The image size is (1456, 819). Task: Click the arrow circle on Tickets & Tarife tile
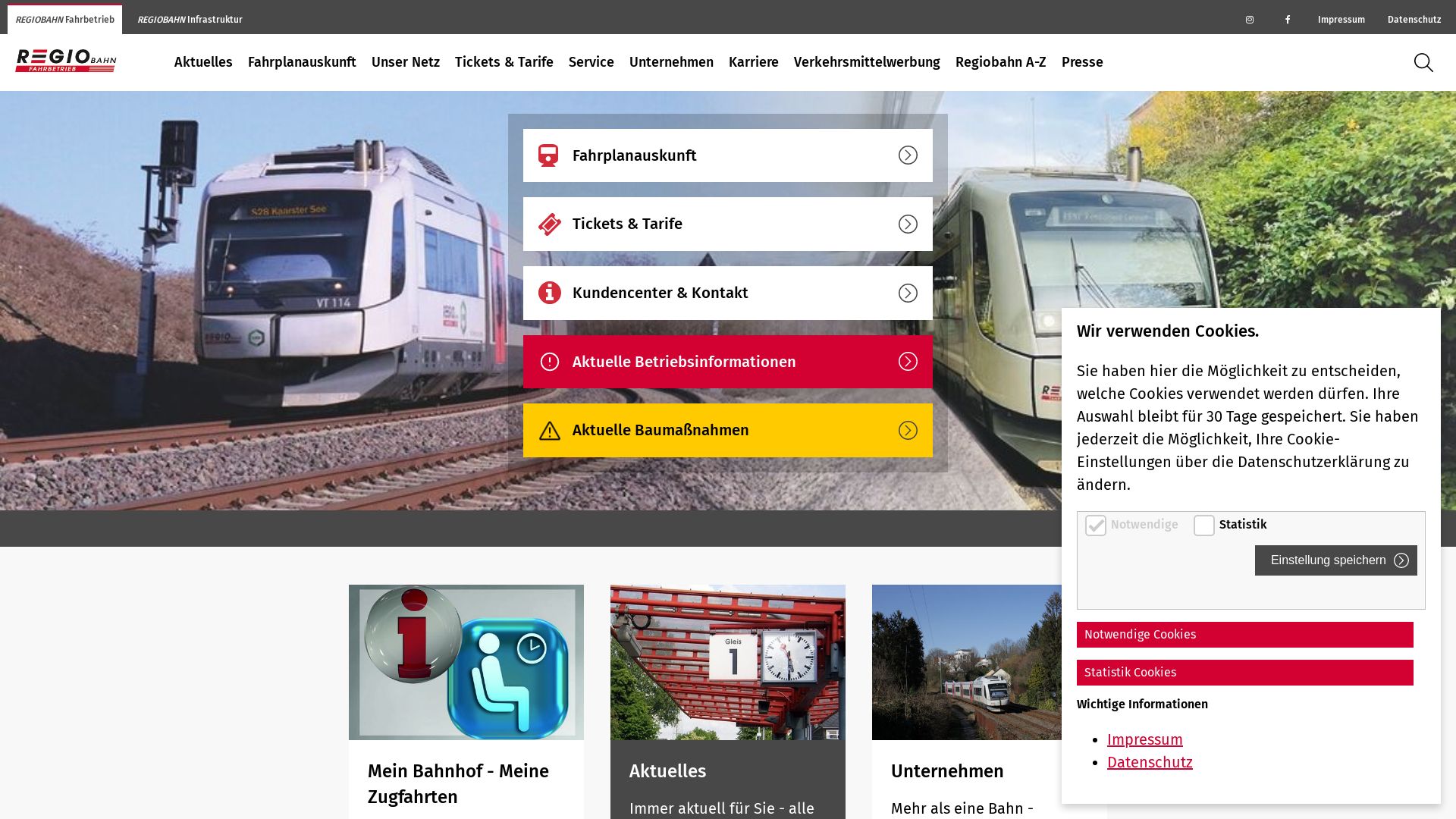(x=908, y=224)
